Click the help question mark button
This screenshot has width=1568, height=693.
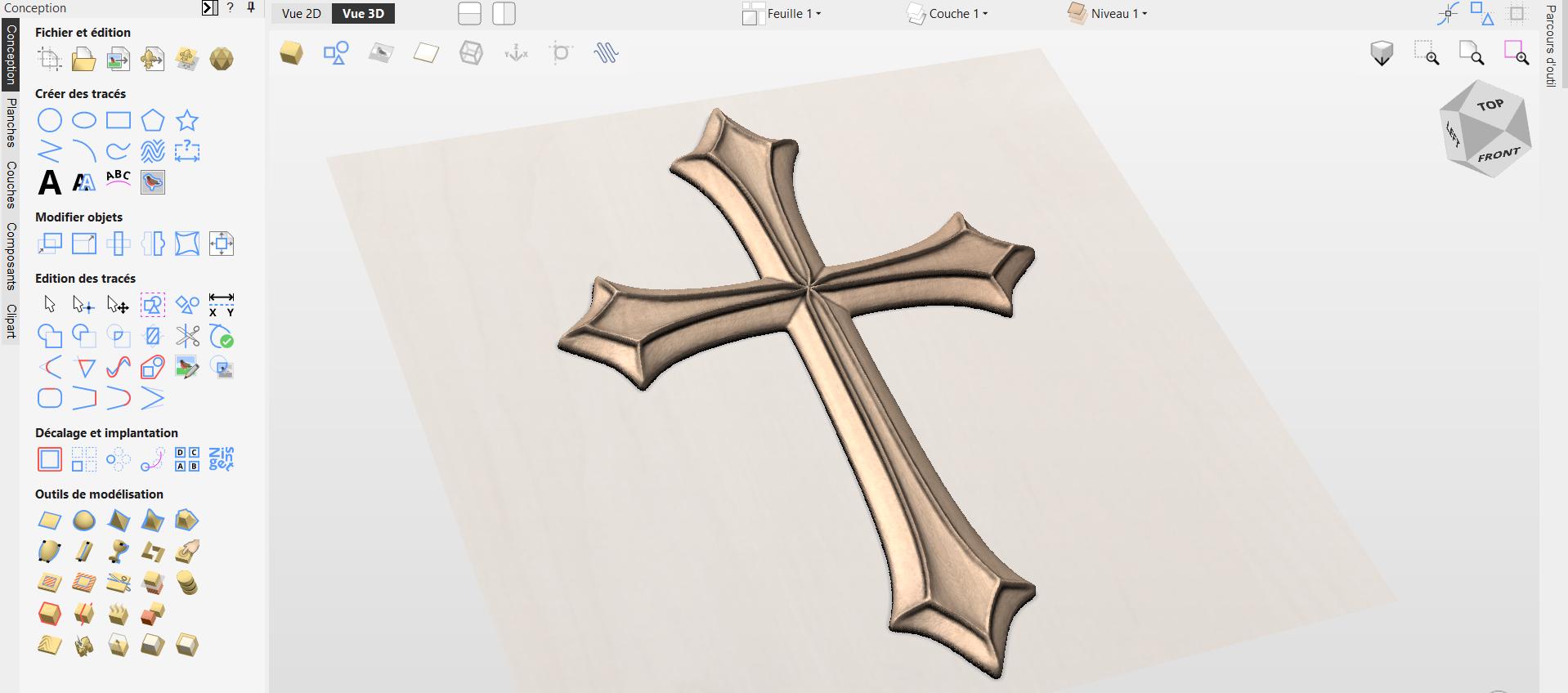pyautogui.click(x=231, y=7)
